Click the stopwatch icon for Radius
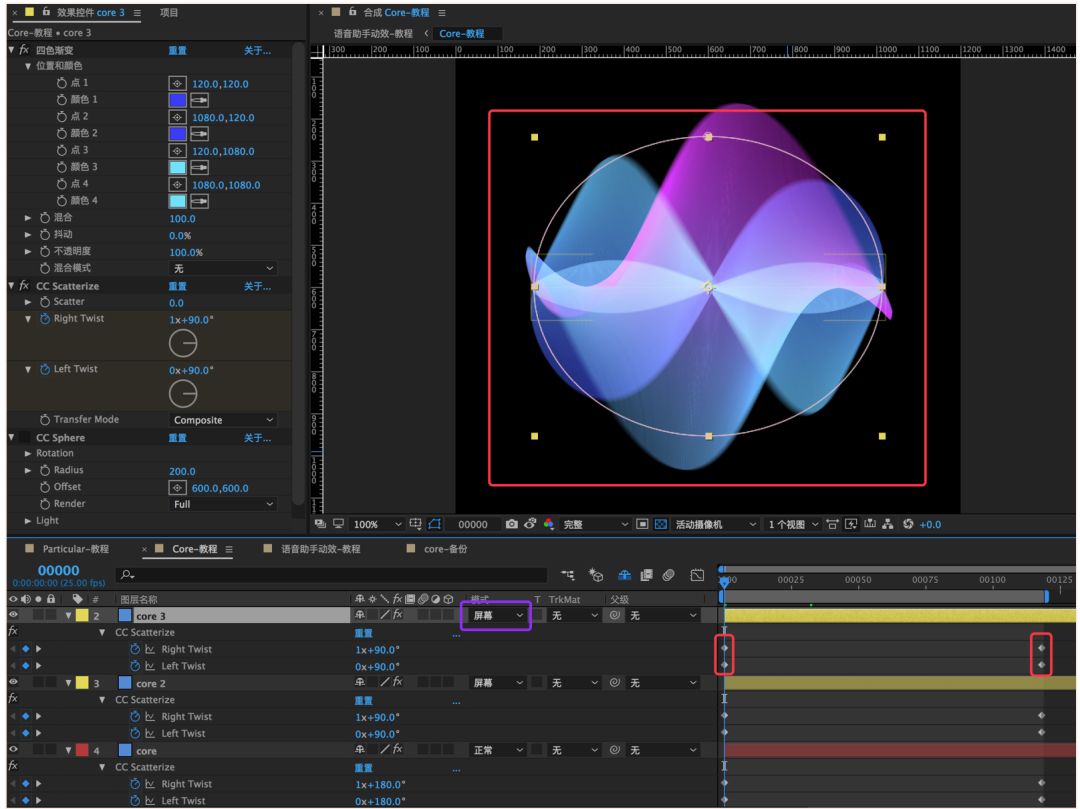 [45, 470]
